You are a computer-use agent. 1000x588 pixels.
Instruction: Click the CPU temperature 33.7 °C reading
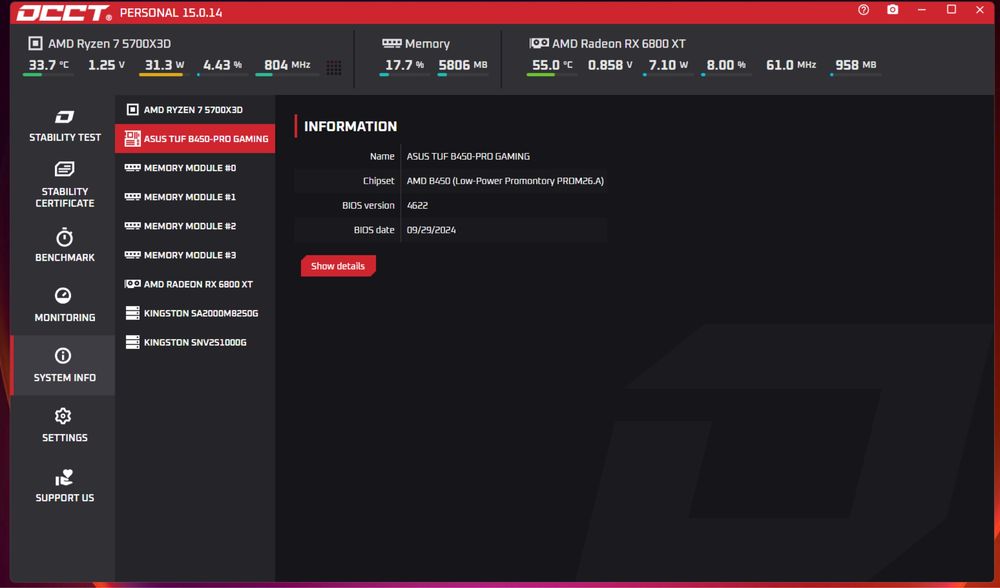(48, 65)
